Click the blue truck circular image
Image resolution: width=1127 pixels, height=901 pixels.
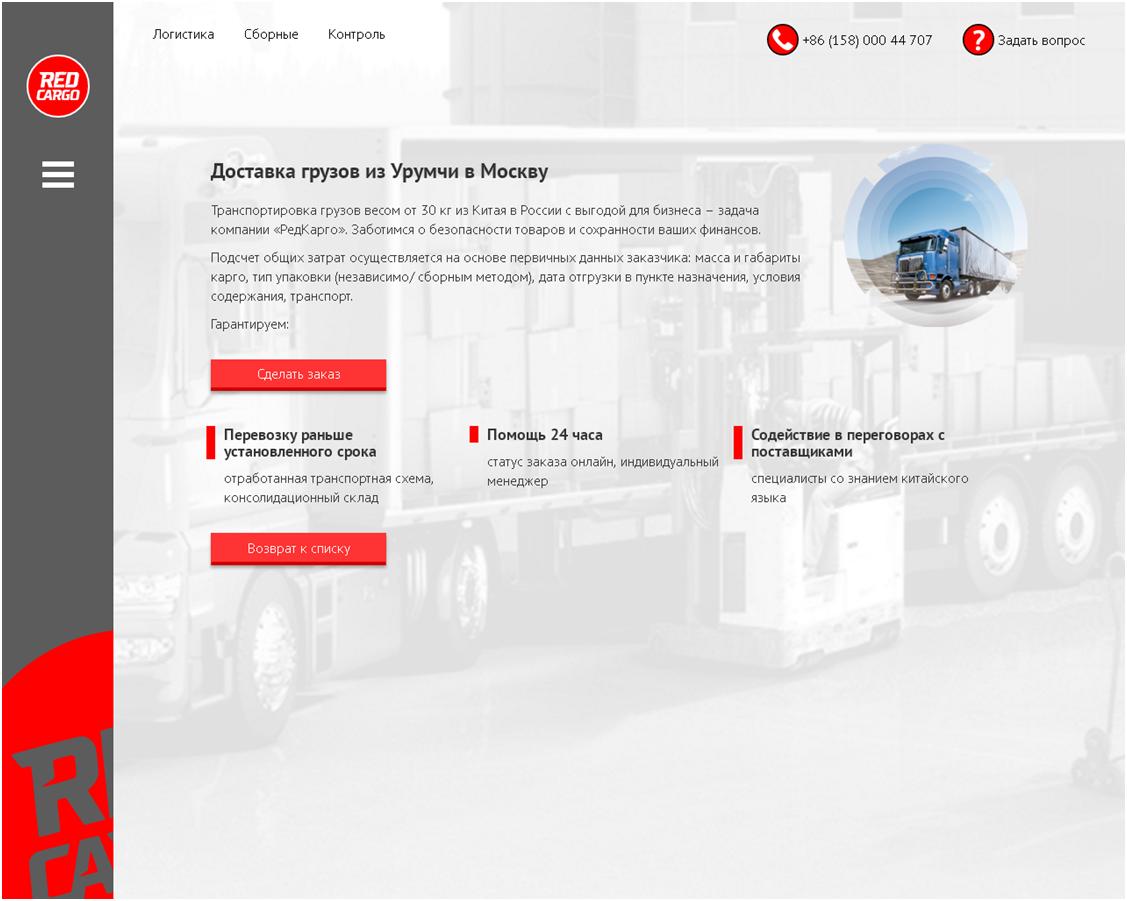point(935,235)
